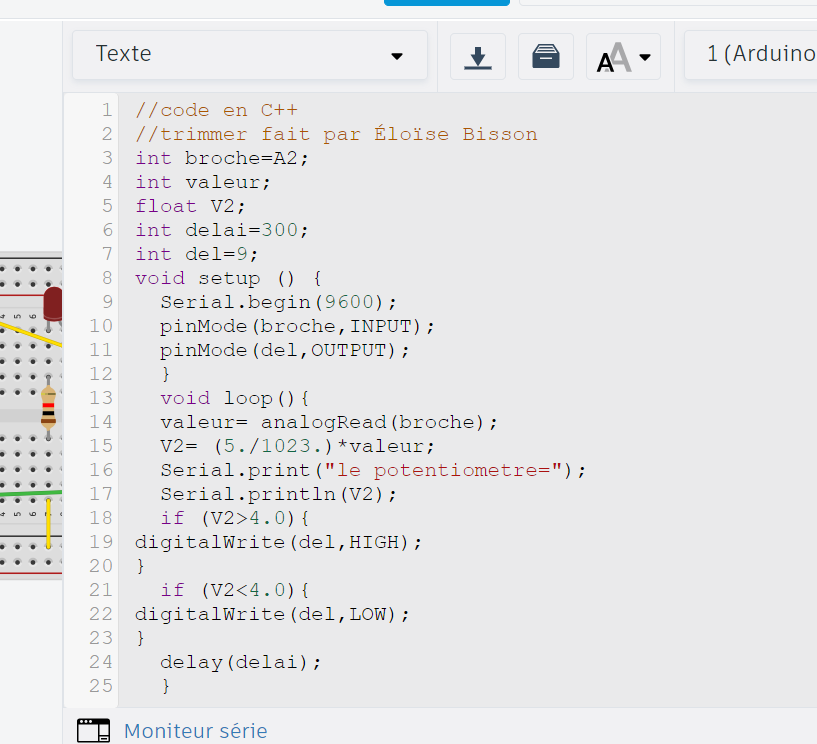
Task: Click line 'int valeur;'
Action: tap(203, 182)
